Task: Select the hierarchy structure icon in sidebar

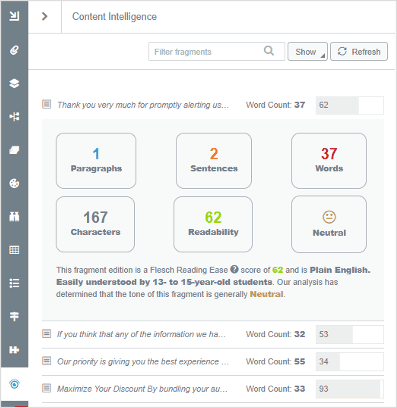Action: point(14,116)
